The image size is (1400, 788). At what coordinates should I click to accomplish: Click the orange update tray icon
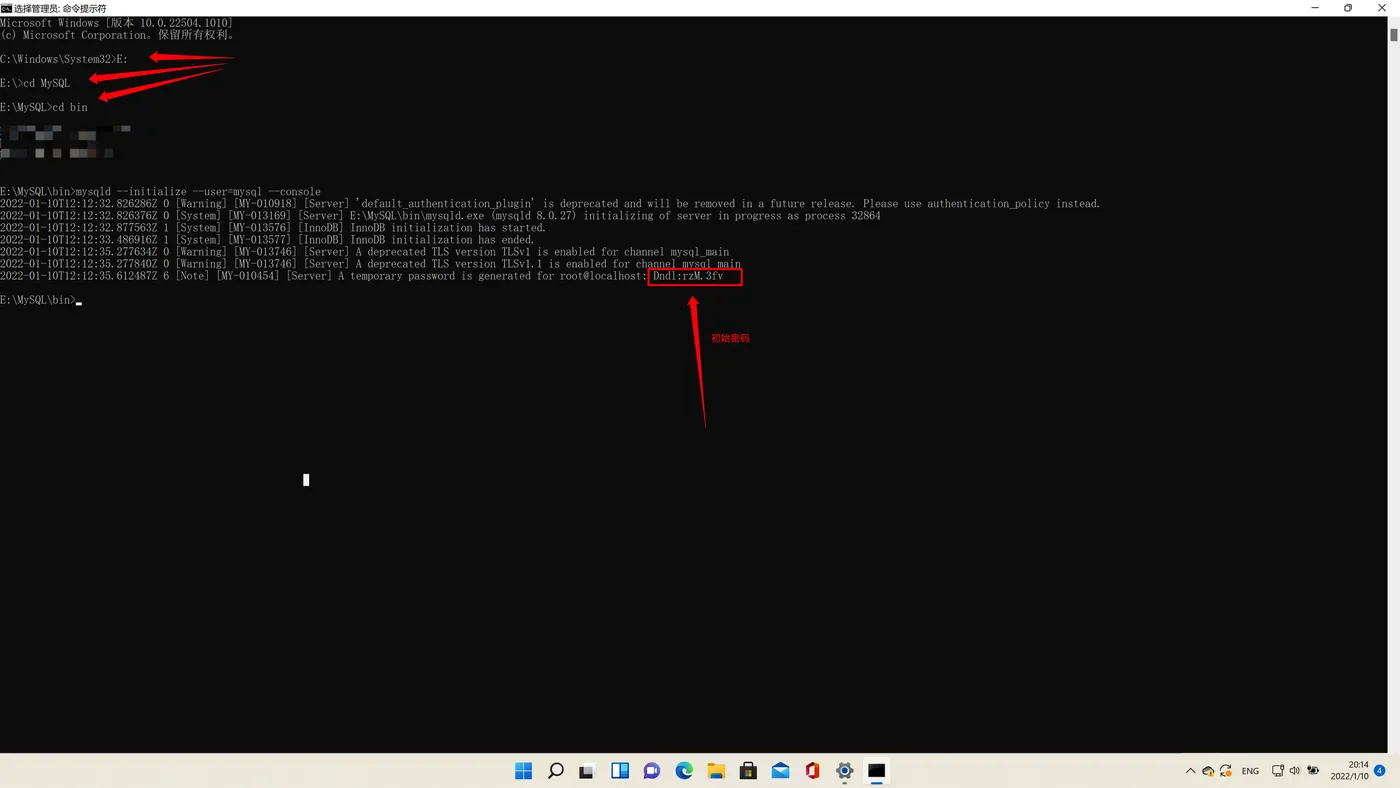click(x=1226, y=771)
